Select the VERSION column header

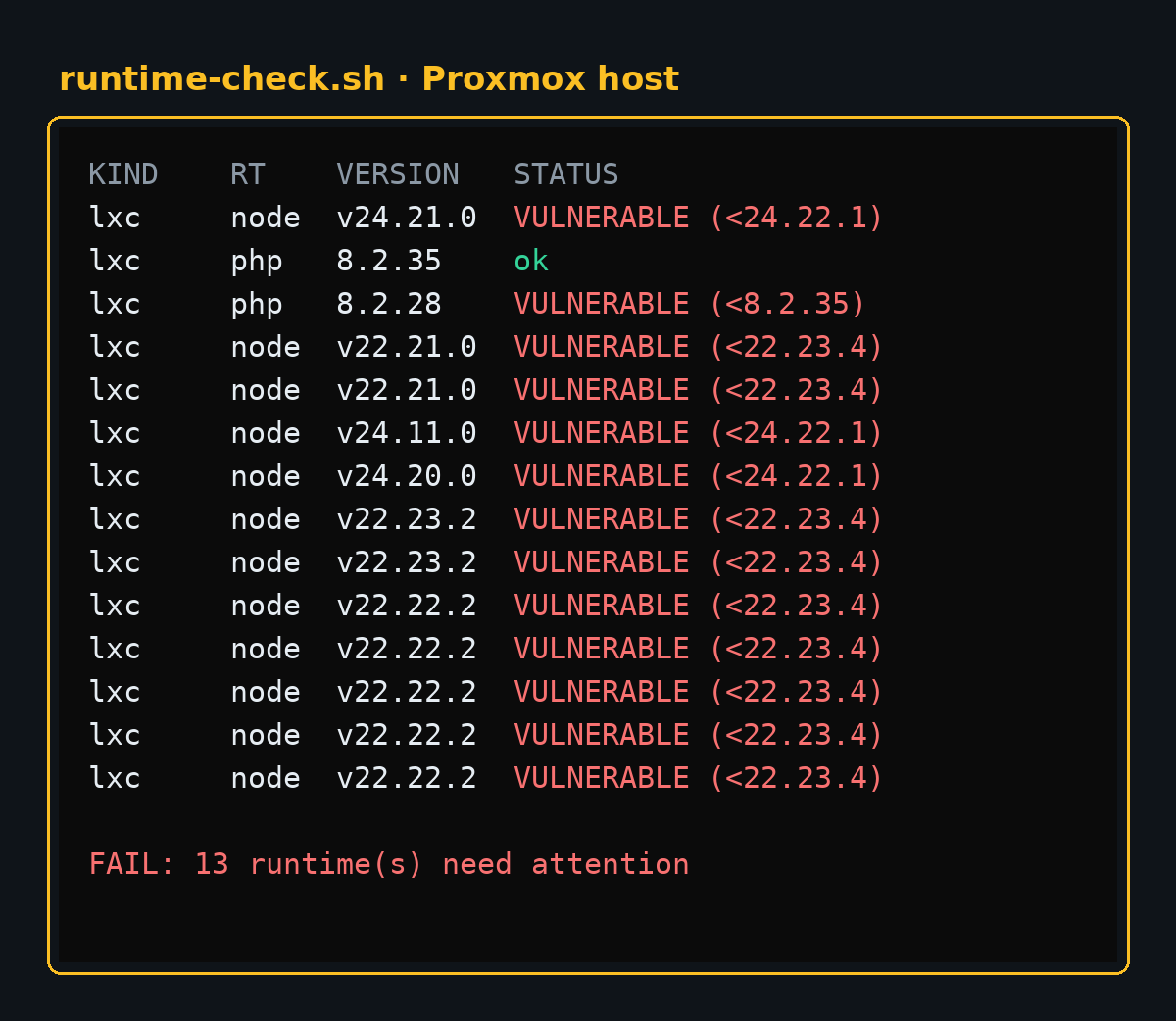click(398, 174)
